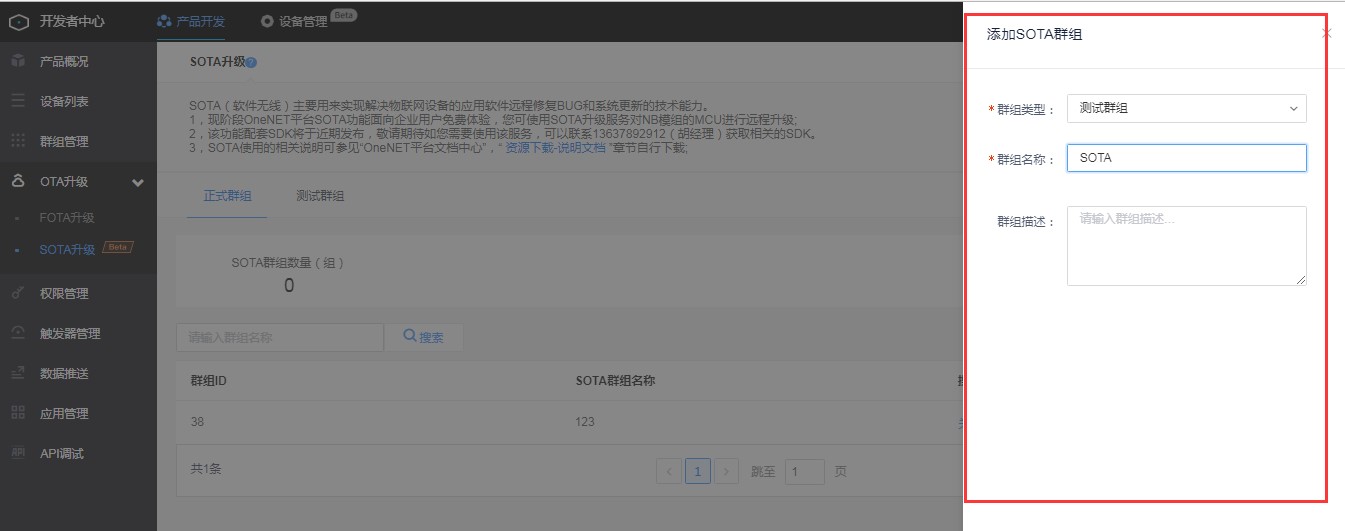Collapse the OTA升级 menu chevron
Image resolution: width=1345 pixels, height=531 pixels.
138,182
